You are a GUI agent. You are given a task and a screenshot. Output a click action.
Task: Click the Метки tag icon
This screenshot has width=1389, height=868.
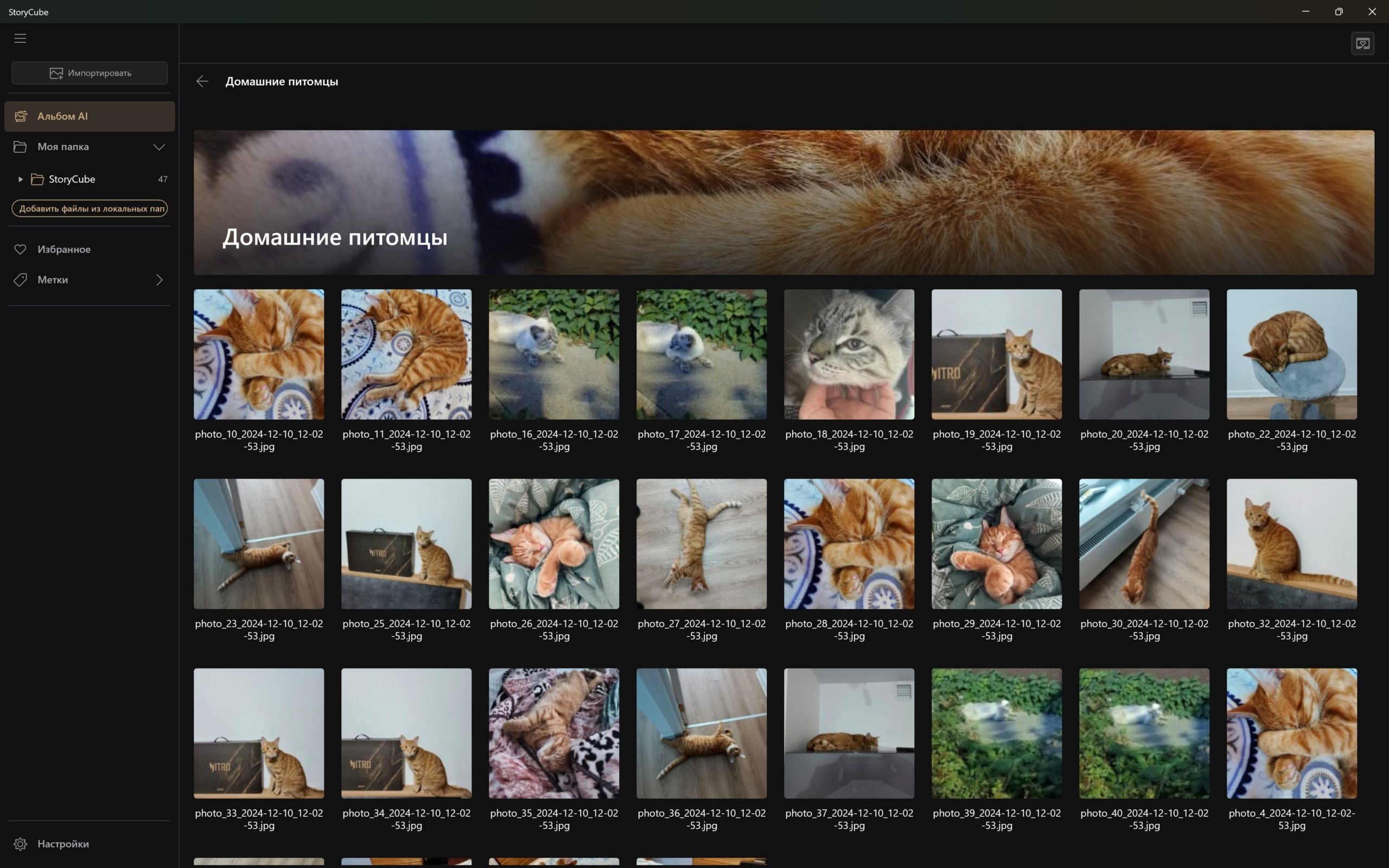[20, 279]
